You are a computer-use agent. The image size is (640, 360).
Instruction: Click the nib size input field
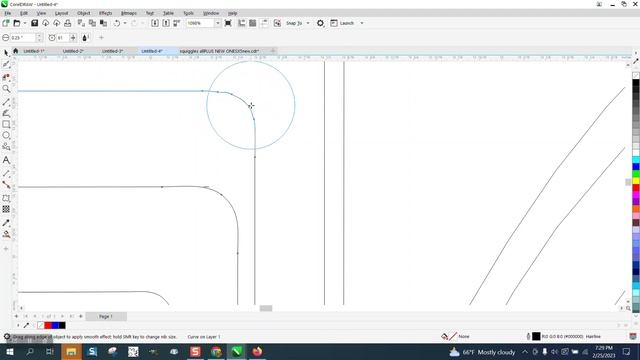coord(22,38)
